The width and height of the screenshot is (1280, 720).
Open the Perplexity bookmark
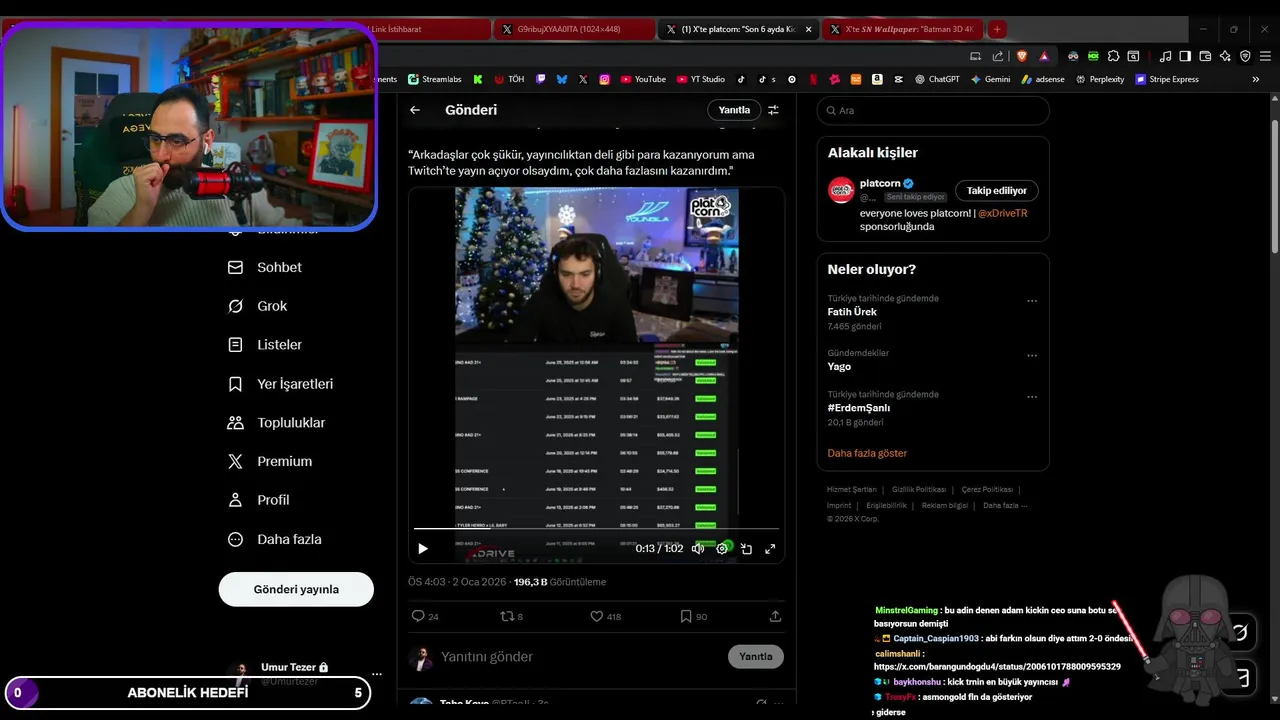tap(1099, 79)
